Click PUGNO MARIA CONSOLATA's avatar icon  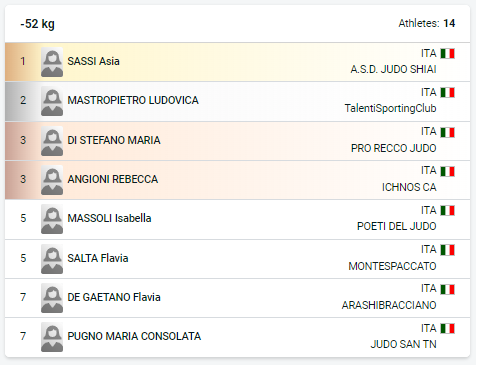[52, 337]
